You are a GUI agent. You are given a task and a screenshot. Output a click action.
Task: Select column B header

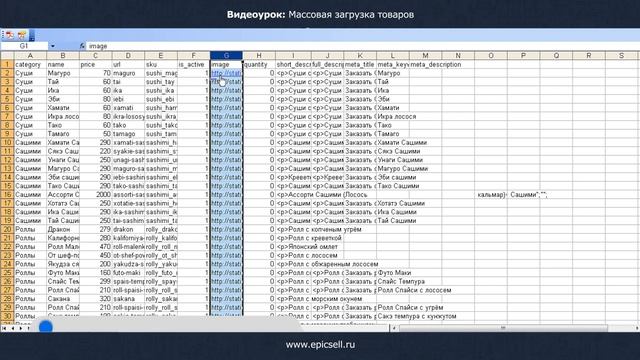click(63, 56)
